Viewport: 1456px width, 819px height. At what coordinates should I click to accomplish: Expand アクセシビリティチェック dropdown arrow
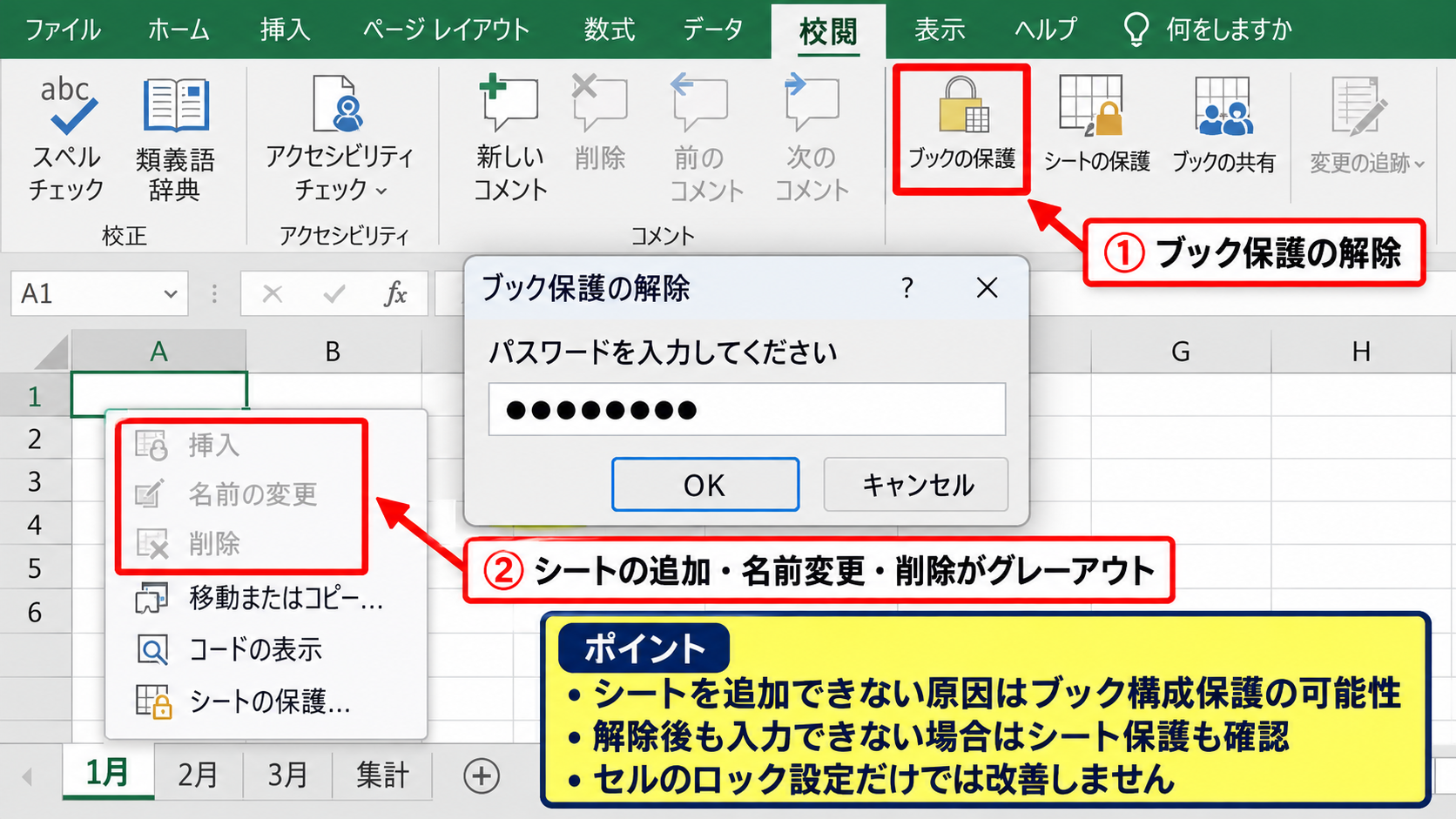click(381, 191)
